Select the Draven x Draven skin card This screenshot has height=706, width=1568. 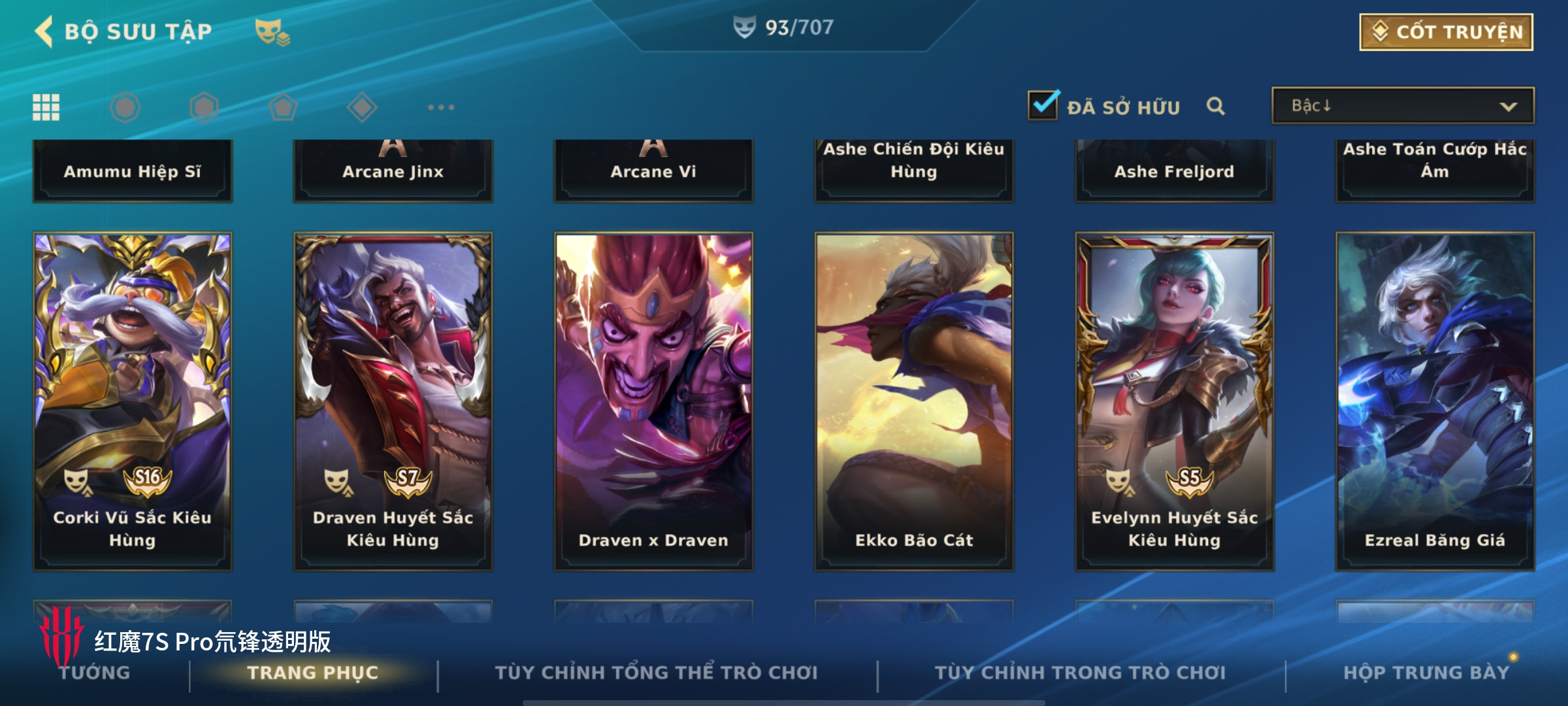point(653,401)
